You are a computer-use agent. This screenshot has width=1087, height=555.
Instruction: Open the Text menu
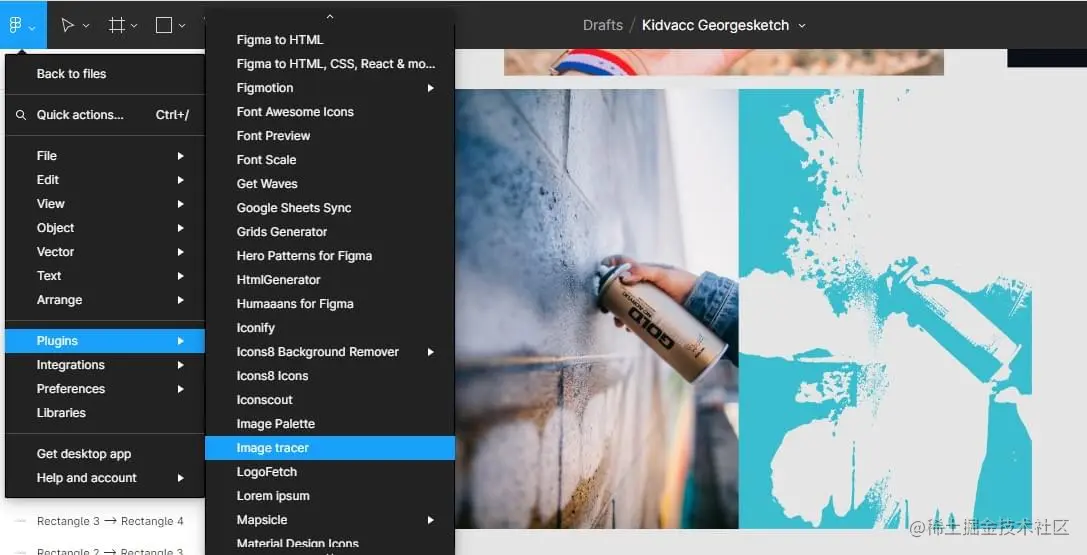point(105,276)
